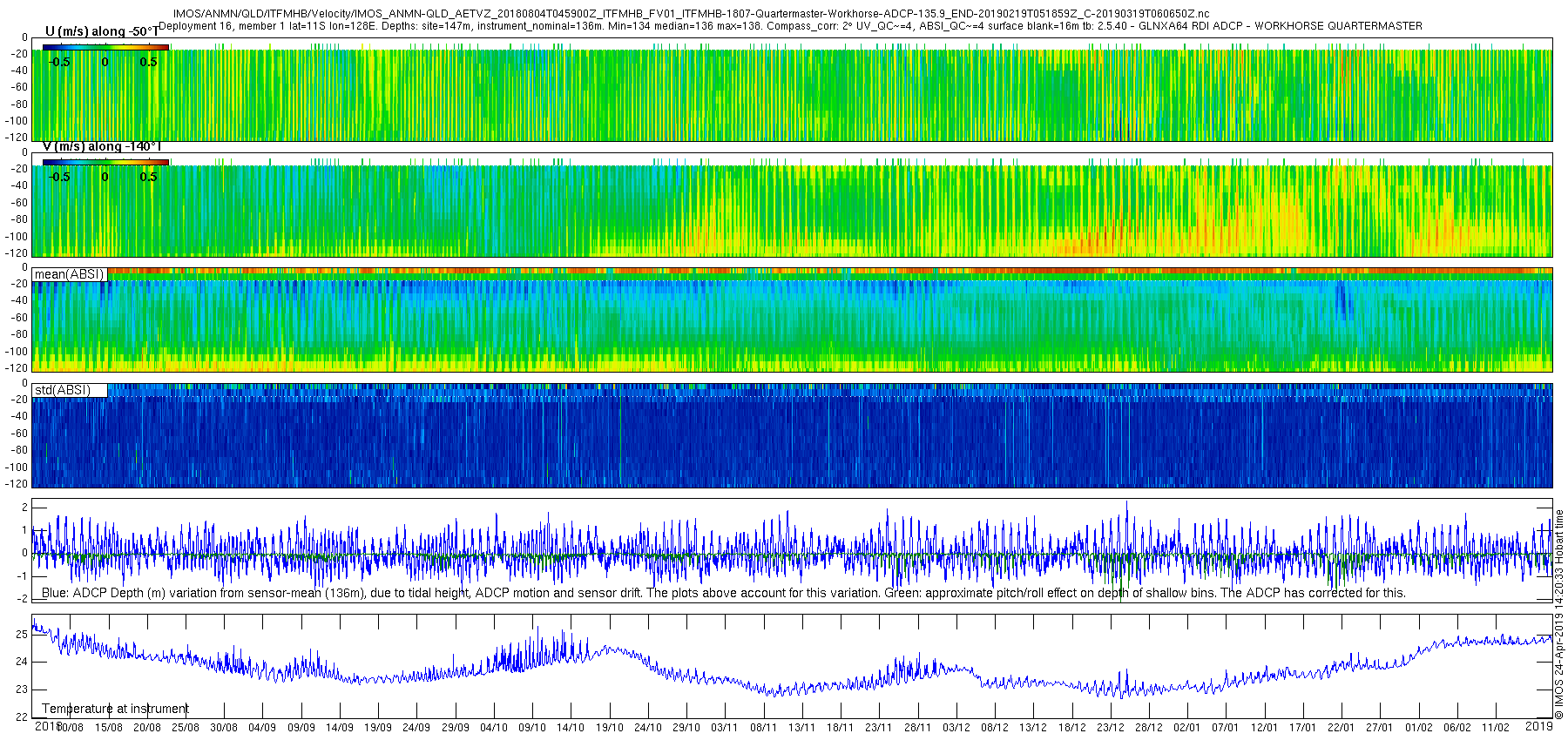Click the '09/10' date tick label
This screenshot has width=1568, height=740.
coord(532,728)
